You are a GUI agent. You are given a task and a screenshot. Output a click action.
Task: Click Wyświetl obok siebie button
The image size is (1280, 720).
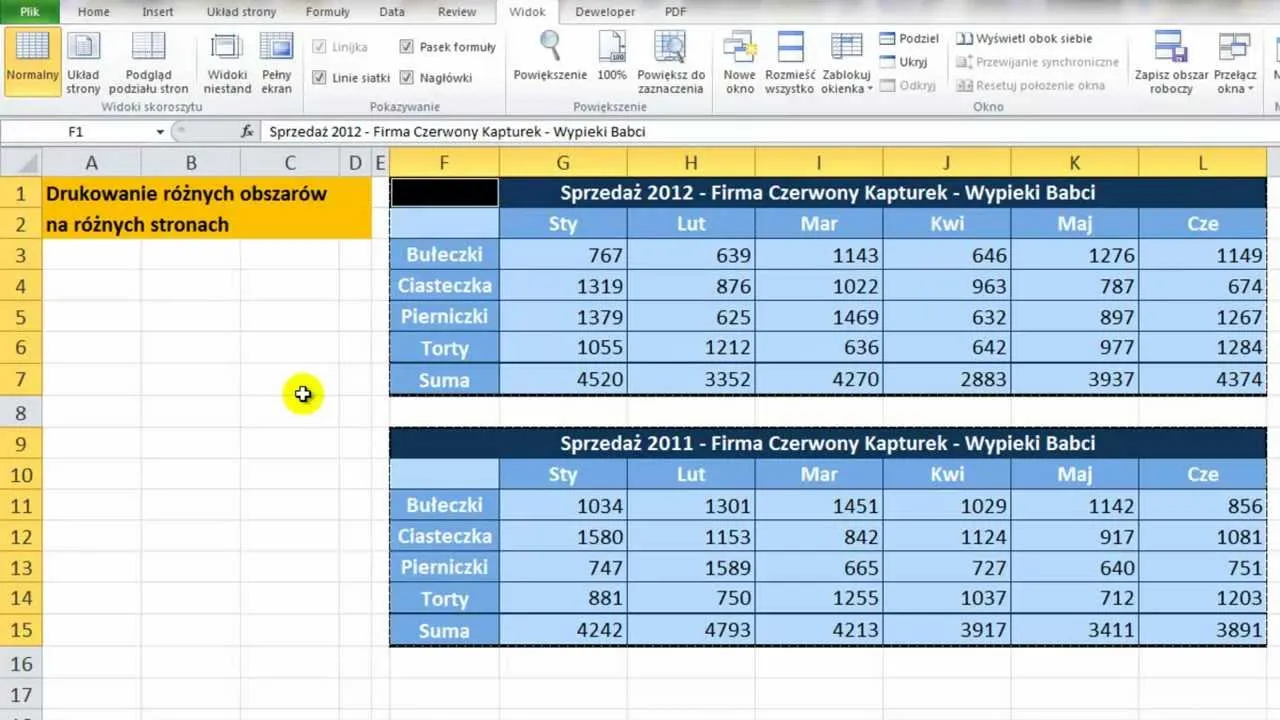[1024, 38]
